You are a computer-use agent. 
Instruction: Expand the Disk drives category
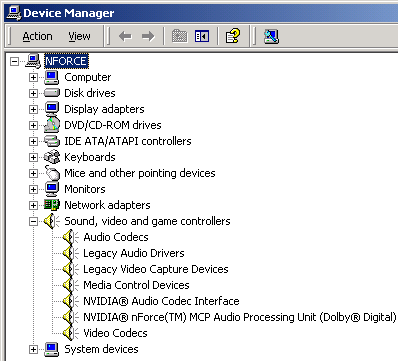33,93
